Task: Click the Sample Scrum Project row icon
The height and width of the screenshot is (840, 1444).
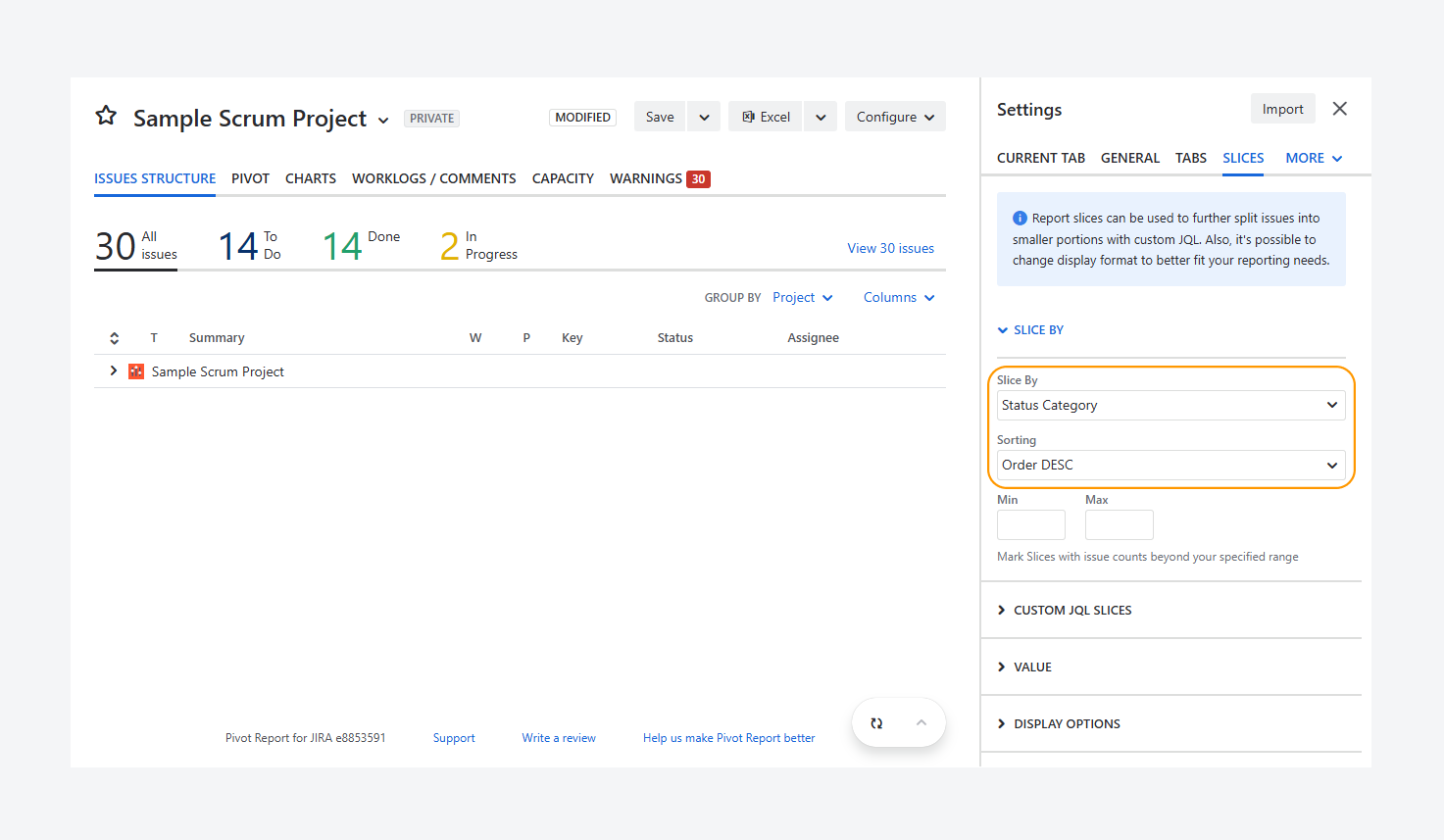Action: [136, 371]
